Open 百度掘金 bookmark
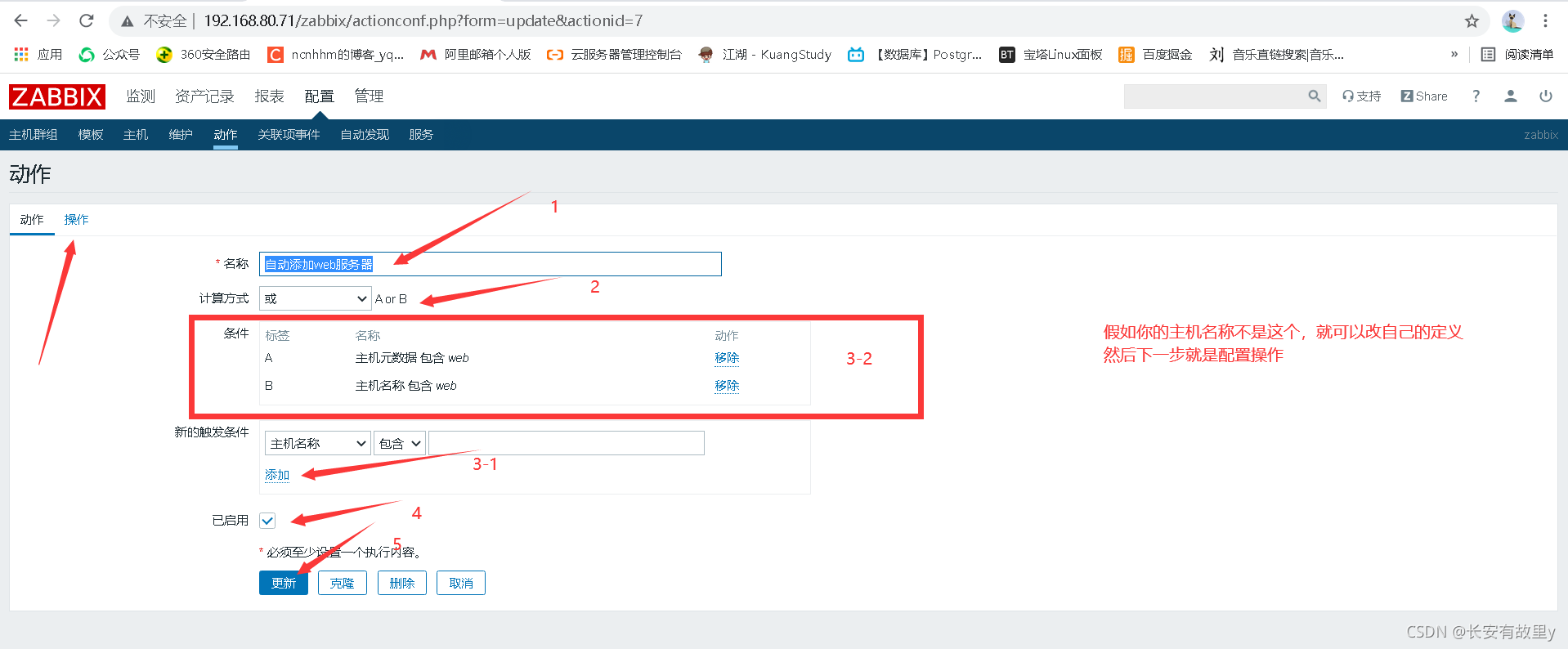The height and width of the screenshot is (649, 1568). click(x=1155, y=54)
